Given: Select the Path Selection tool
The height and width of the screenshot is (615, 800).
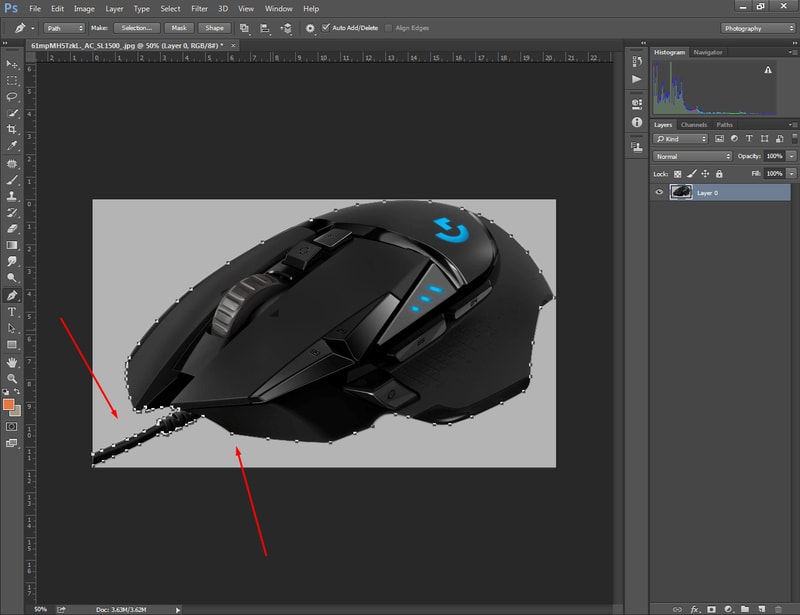Looking at the screenshot, I should (x=11, y=328).
